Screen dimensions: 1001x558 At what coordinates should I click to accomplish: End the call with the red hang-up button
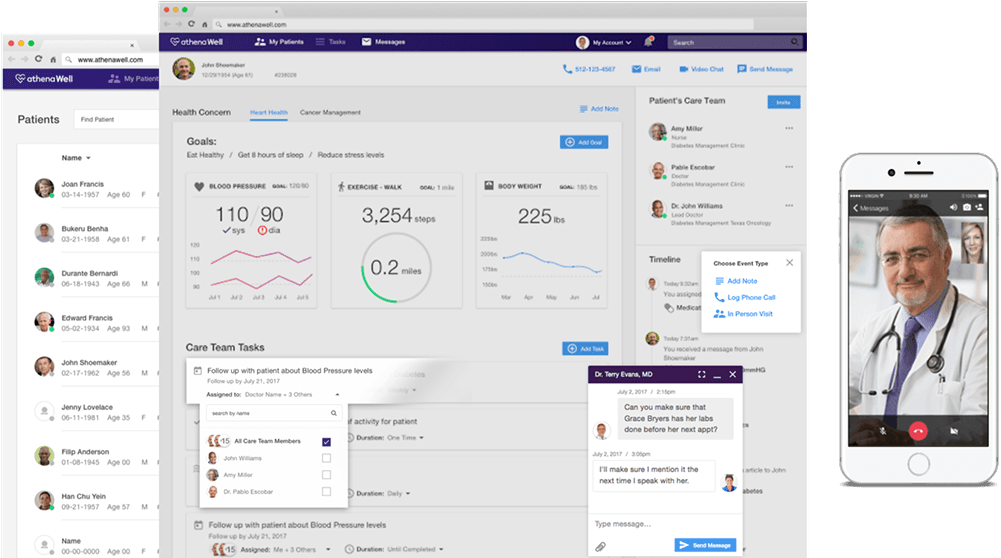coord(918,431)
